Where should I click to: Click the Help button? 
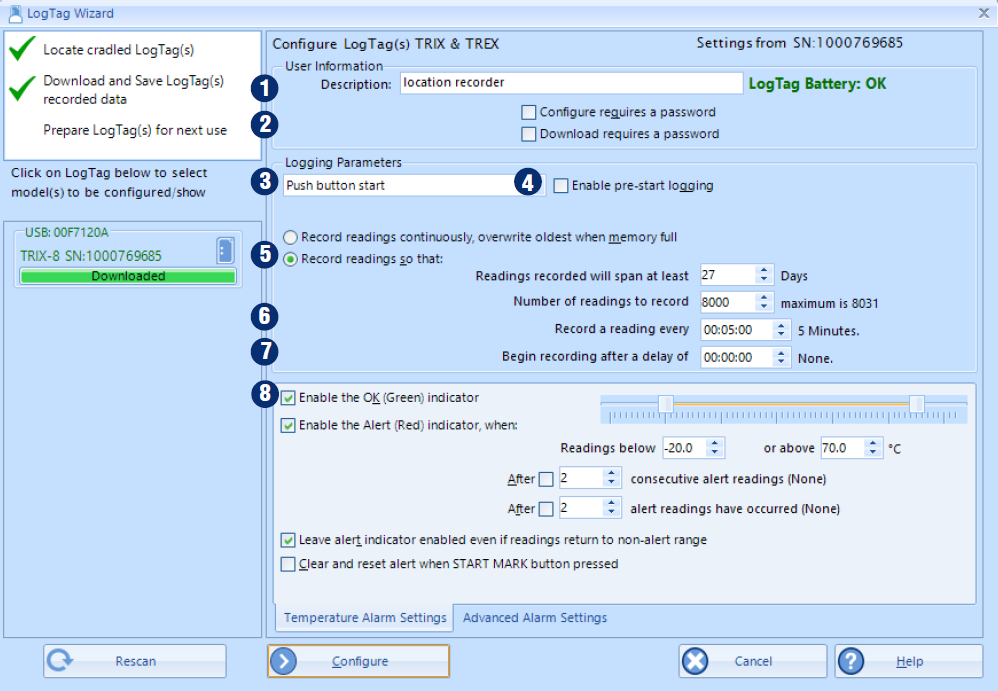pyautogui.click(x=909, y=661)
